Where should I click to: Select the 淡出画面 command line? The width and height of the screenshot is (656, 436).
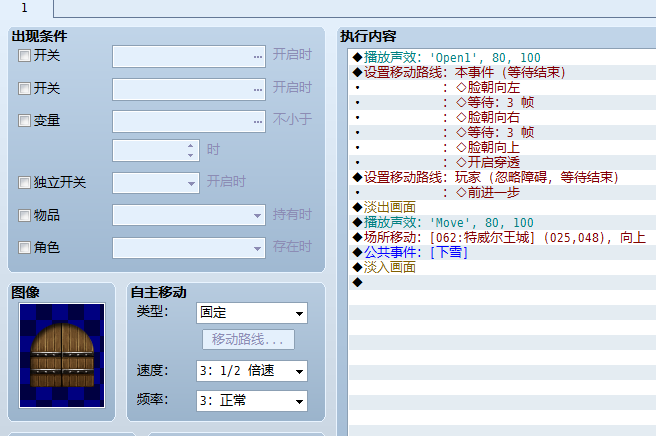pos(502,207)
